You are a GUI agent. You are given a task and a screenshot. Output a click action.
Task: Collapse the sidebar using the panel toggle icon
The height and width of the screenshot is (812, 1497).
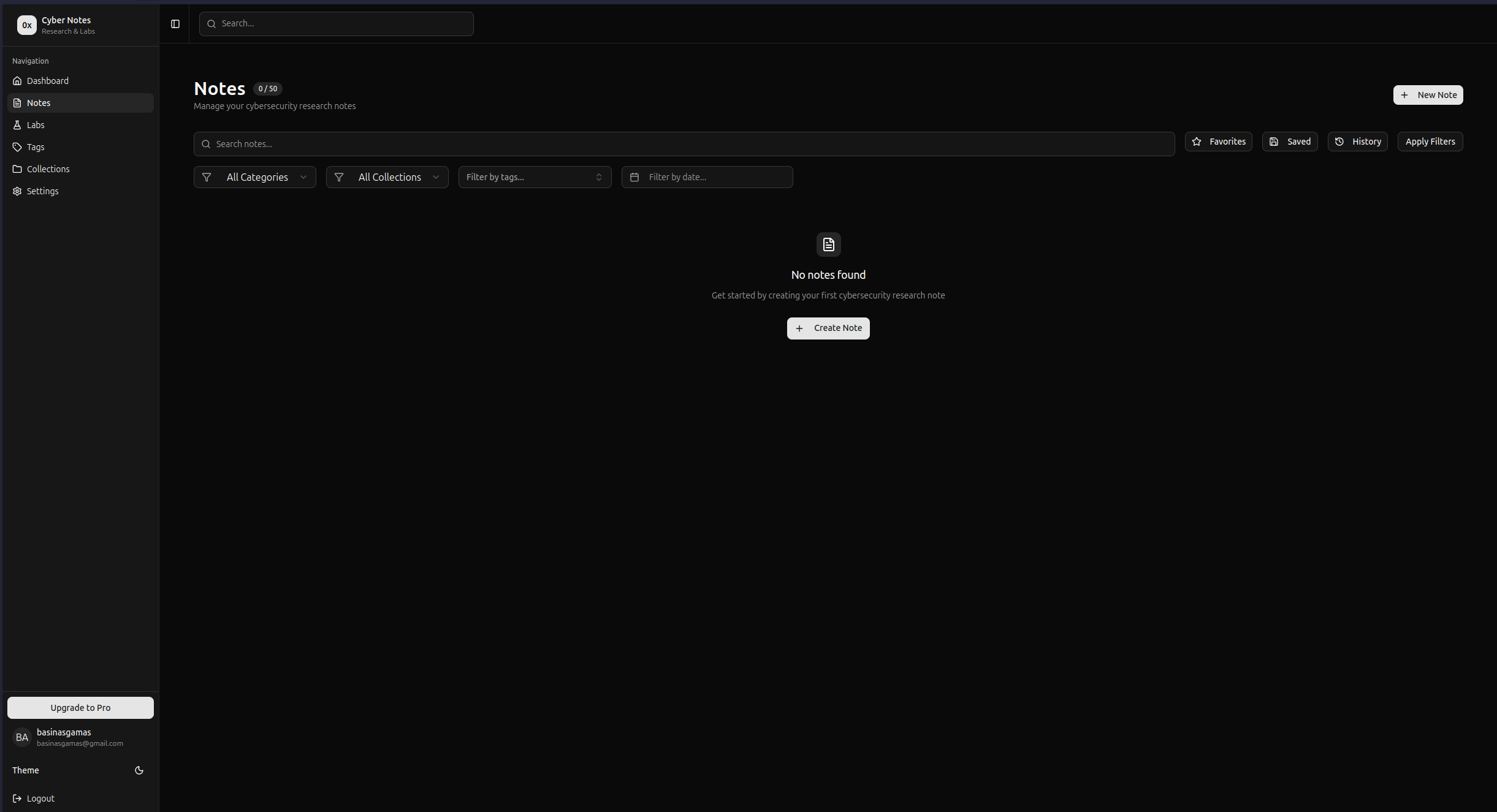(175, 23)
